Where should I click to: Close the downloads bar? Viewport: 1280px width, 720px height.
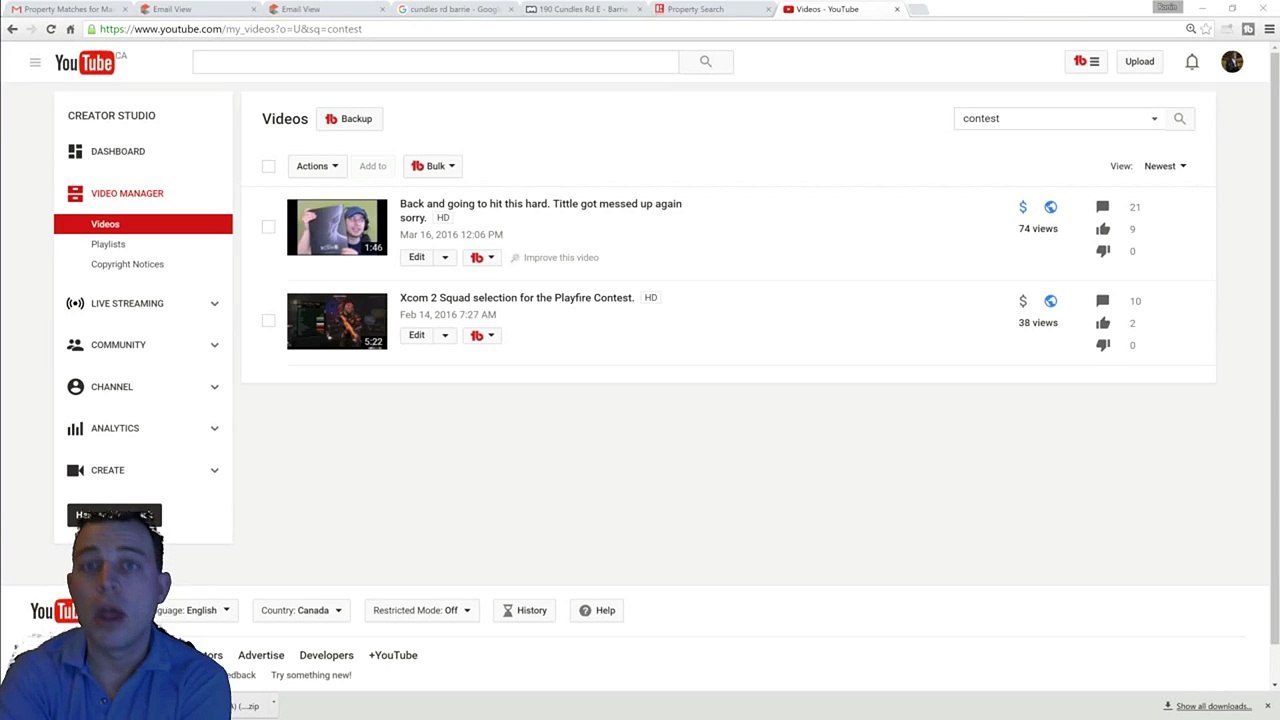[x=1267, y=706]
